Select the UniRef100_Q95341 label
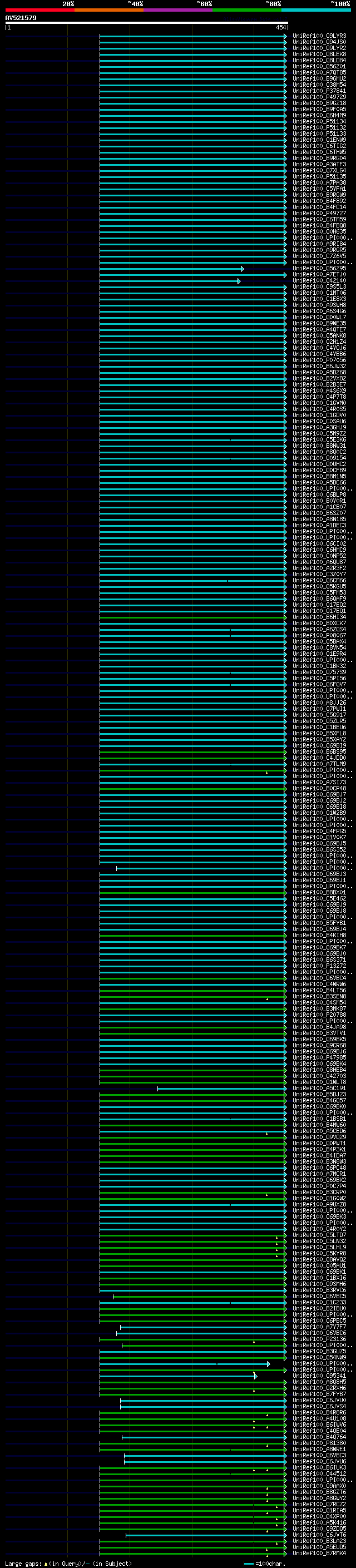Viewport: 356px width, 1568px height. pyautogui.click(x=319, y=1376)
